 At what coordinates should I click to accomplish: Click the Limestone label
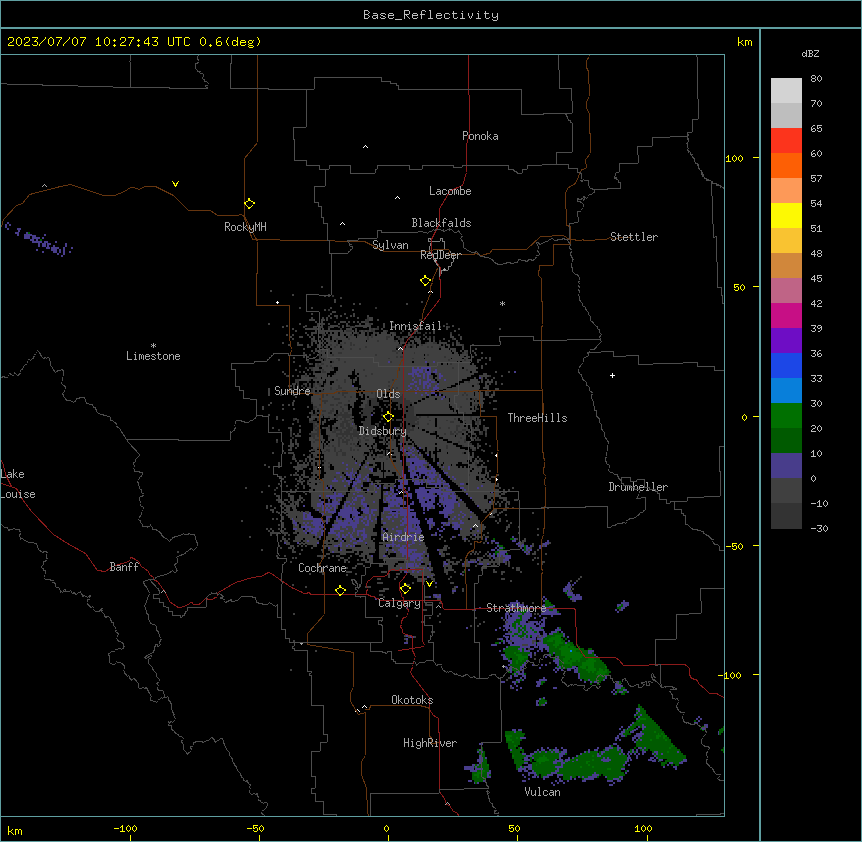[x=153, y=356]
